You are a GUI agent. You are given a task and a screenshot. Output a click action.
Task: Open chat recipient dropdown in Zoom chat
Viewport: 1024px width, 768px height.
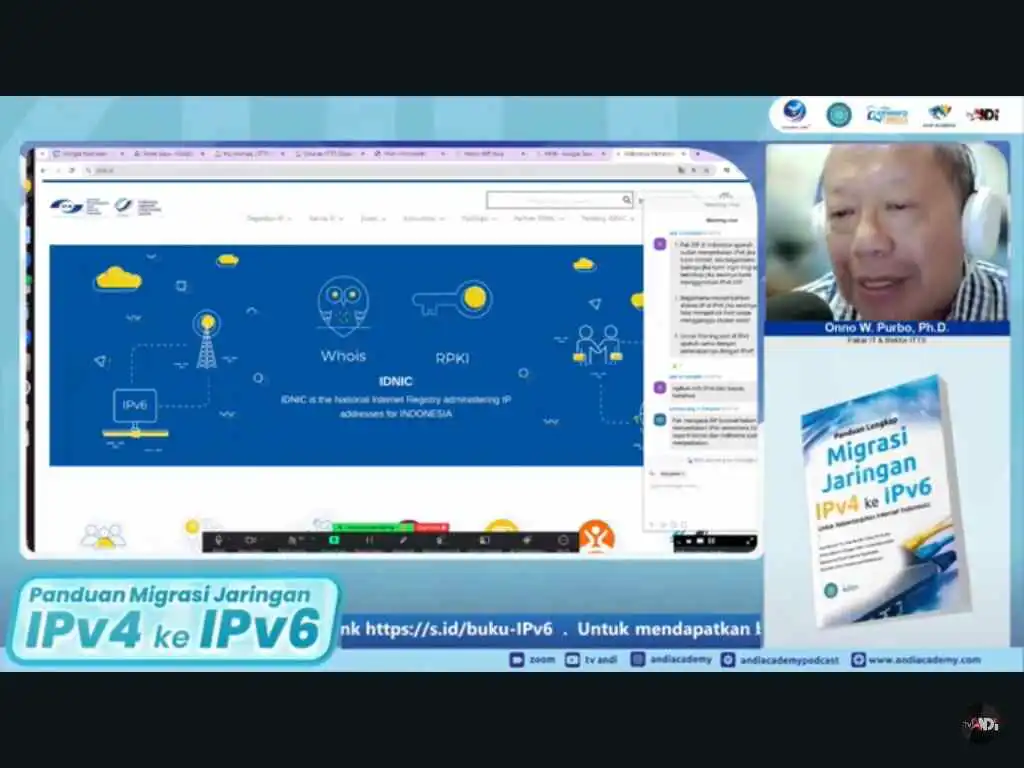click(x=672, y=473)
